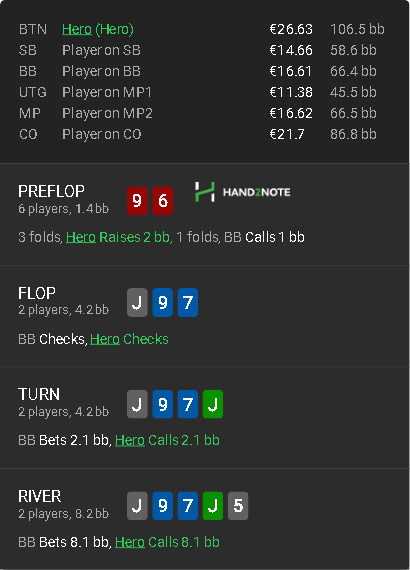The width and height of the screenshot is (410, 570).
Task: Open the Hero (Hero) player link
Action: click(98, 29)
